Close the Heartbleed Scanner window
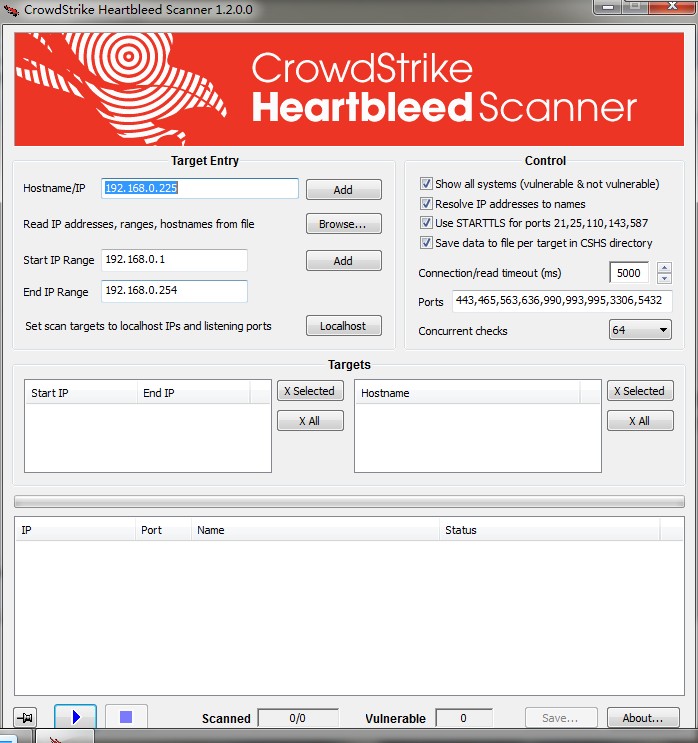The image size is (698, 743). tap(671, 7)
